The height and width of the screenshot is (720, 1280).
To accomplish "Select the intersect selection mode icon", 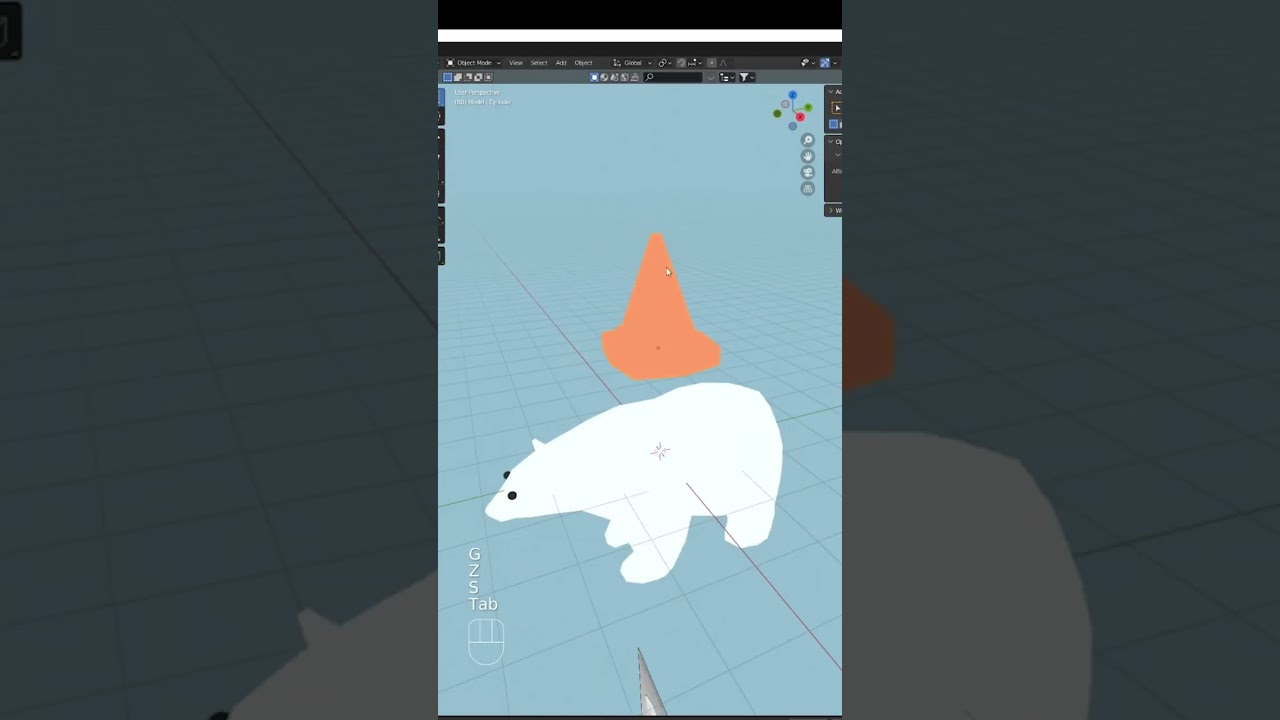I will [488, 77].
